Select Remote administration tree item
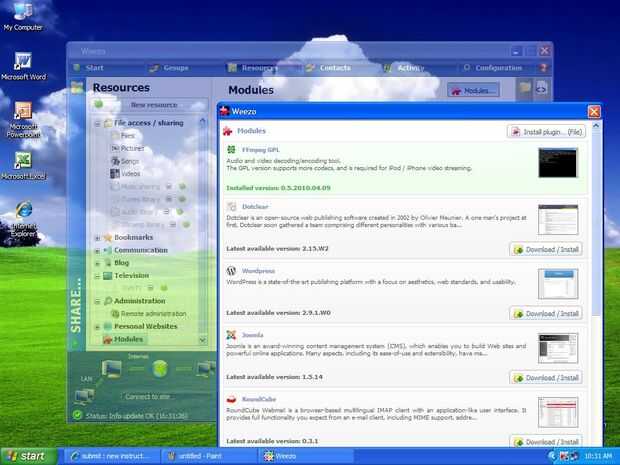Image resolution: width=620 pixels, height=465 pixels. point(149,314)
